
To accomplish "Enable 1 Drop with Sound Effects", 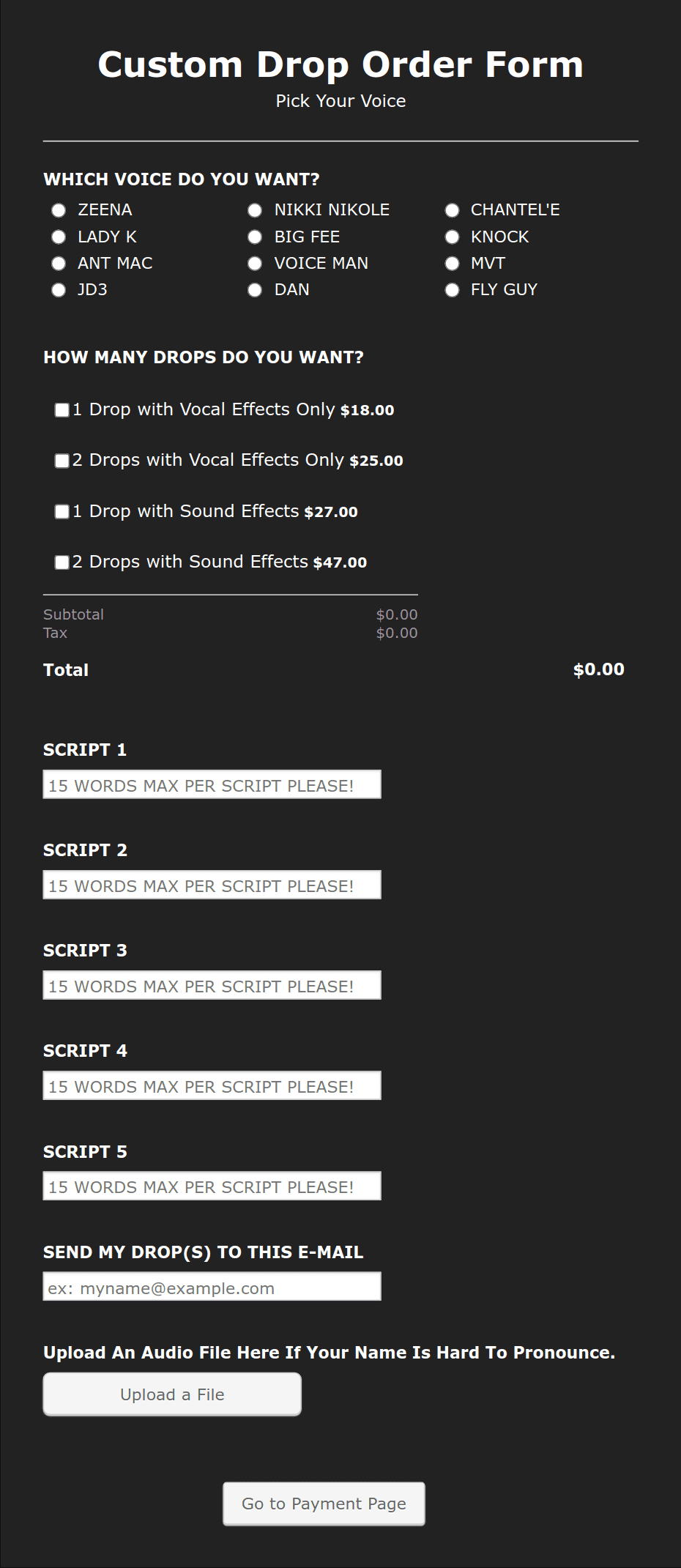I will [62, 511].
